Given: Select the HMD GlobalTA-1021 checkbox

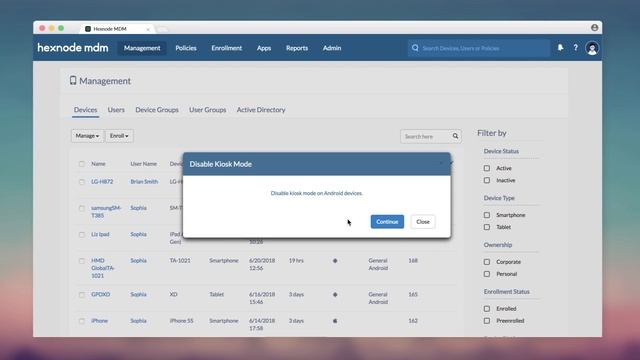Looking at the screenshot, I should coord(82,261).
